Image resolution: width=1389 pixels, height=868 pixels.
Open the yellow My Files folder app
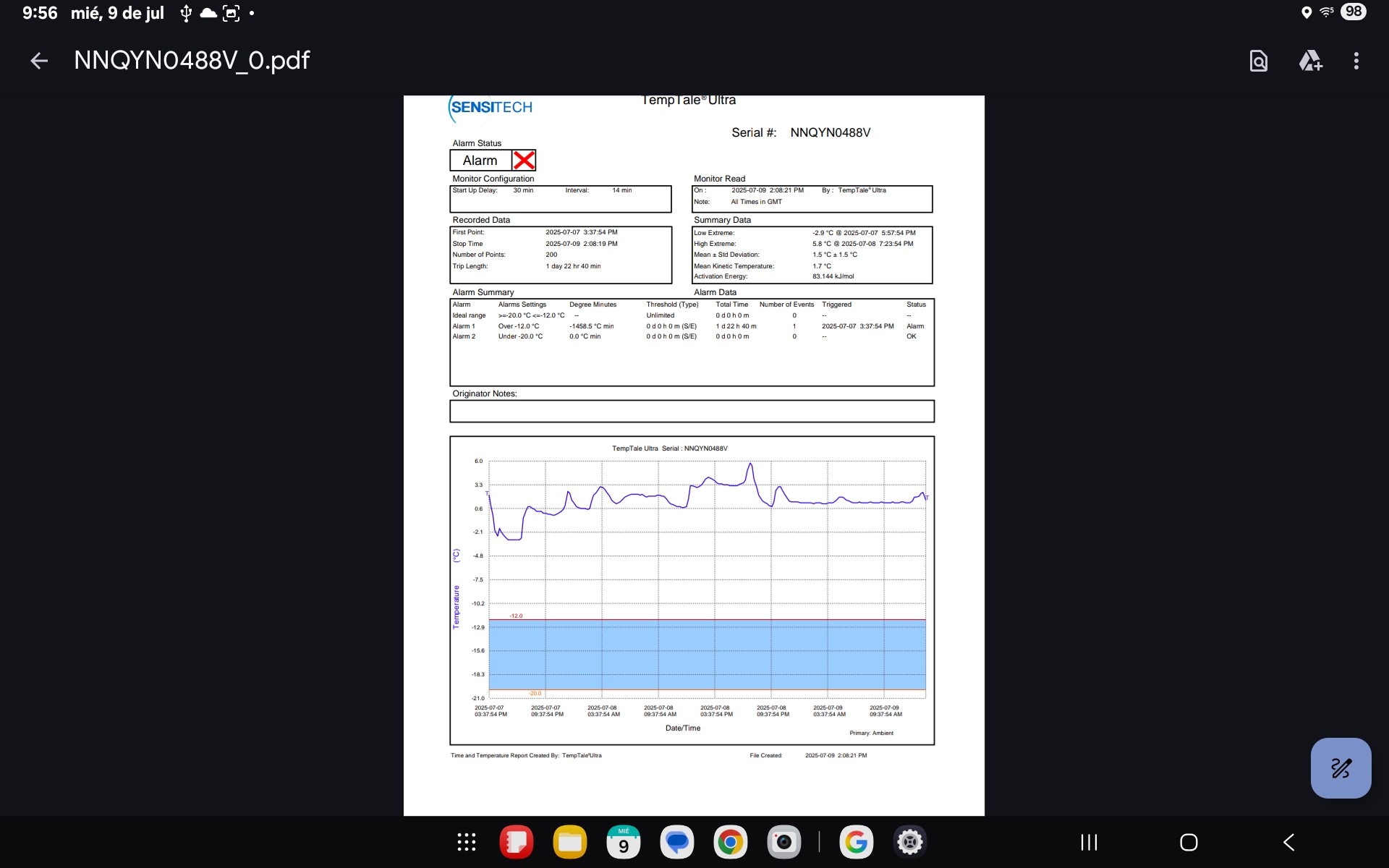tap(570, 842)
